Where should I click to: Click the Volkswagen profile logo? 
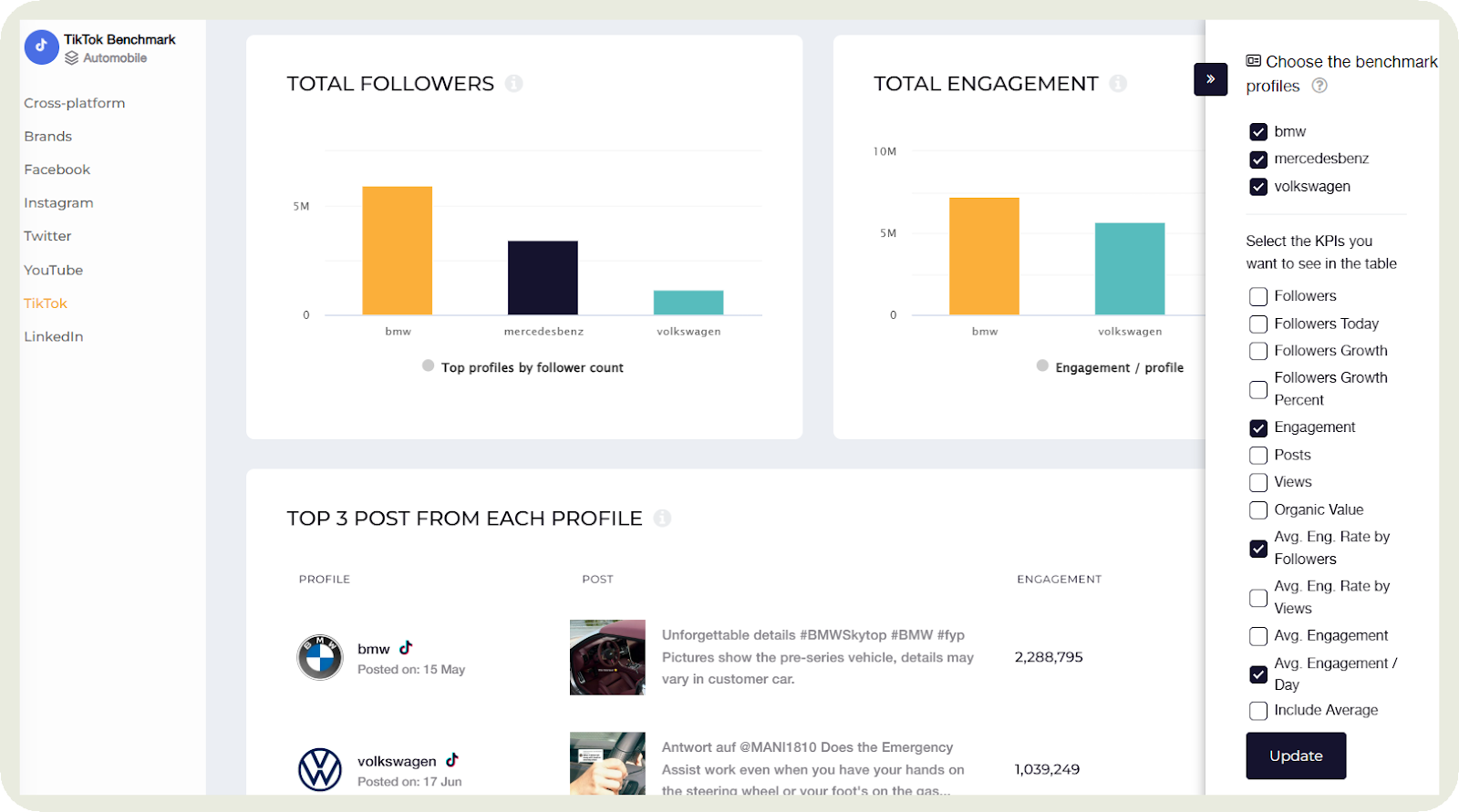(x=320, y=769)
